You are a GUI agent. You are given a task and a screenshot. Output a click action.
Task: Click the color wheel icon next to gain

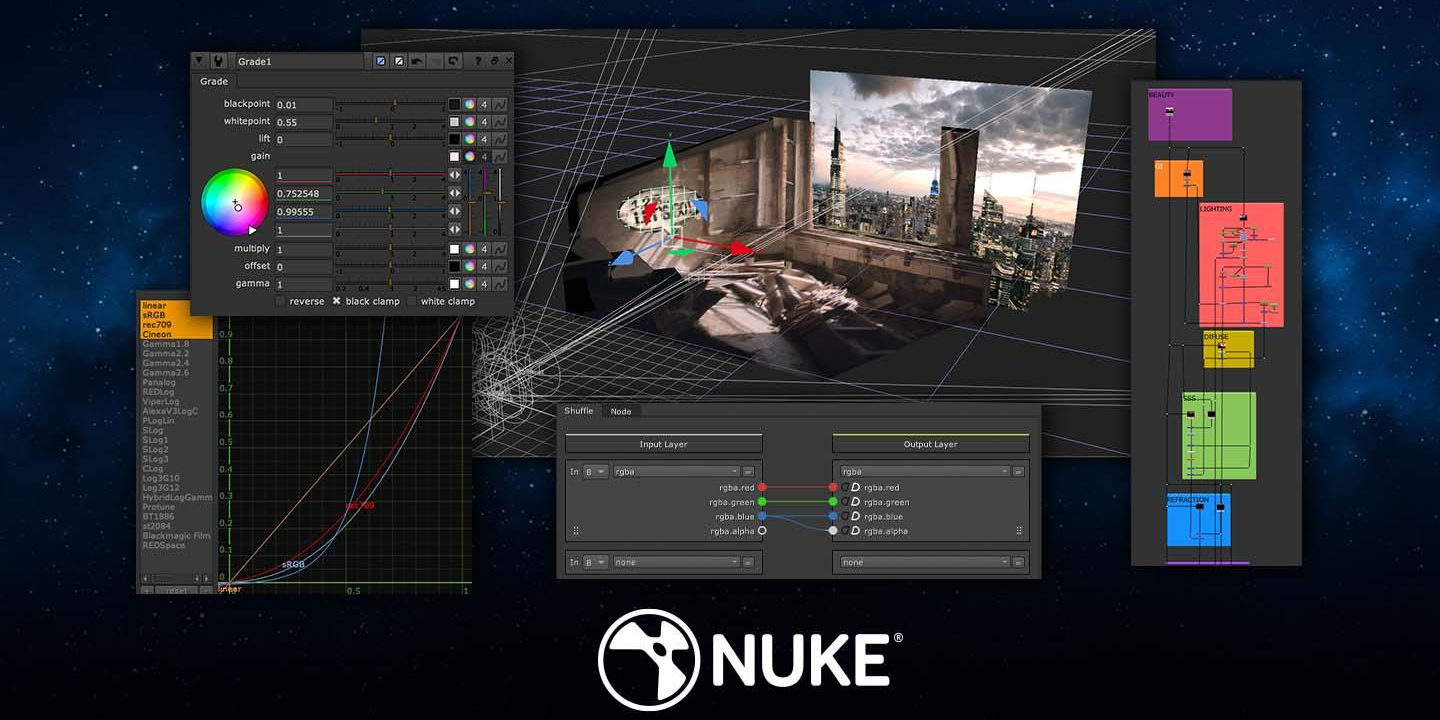tap(467, 156)
